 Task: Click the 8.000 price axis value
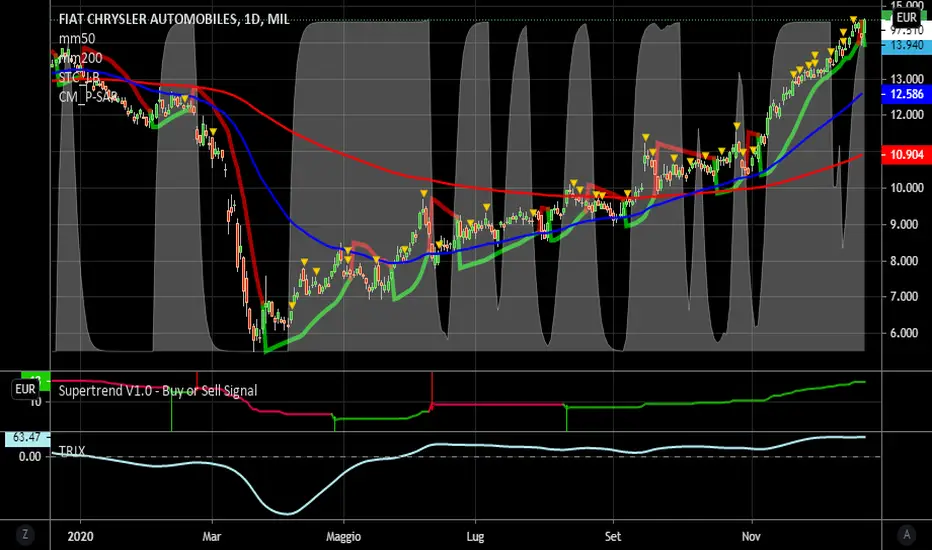pos(906,260)
